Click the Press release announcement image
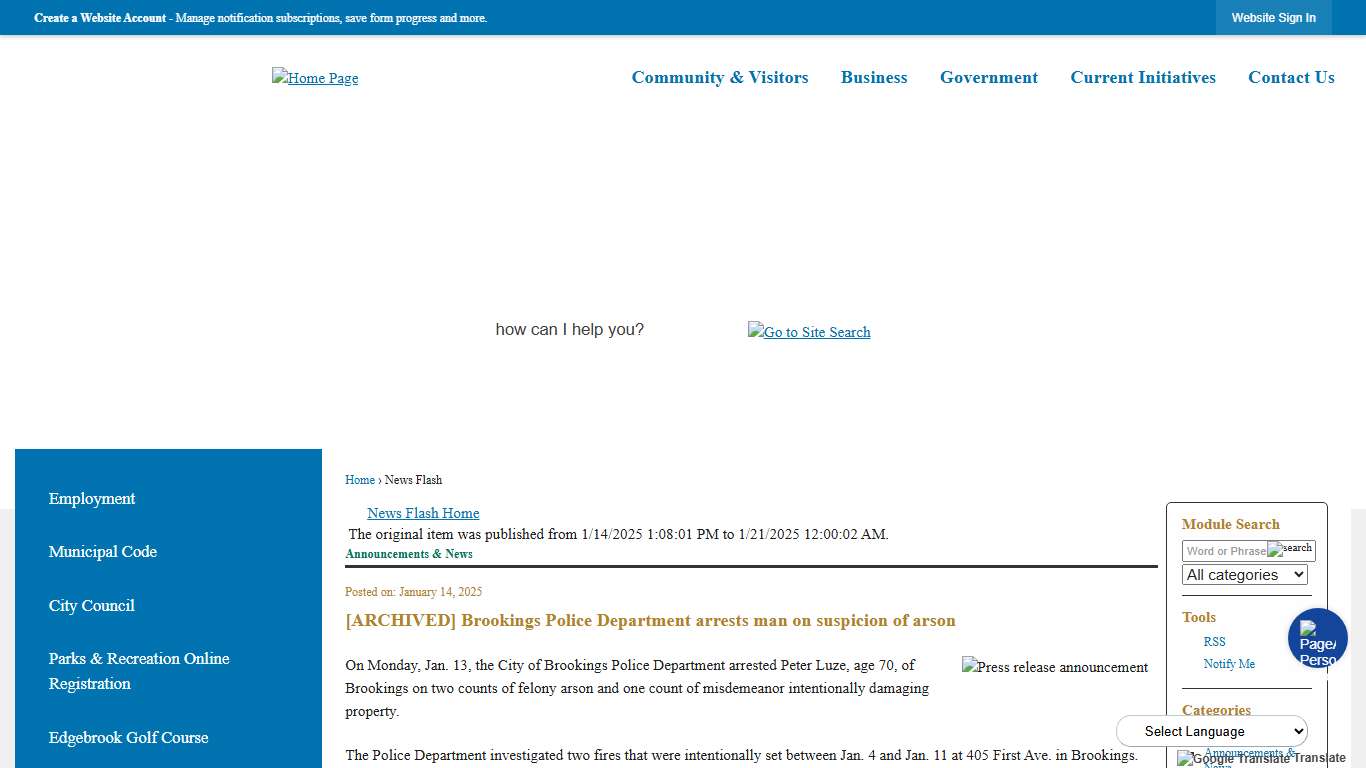This screenshot has width=1366, height=768. click(x=1055, y=667)
